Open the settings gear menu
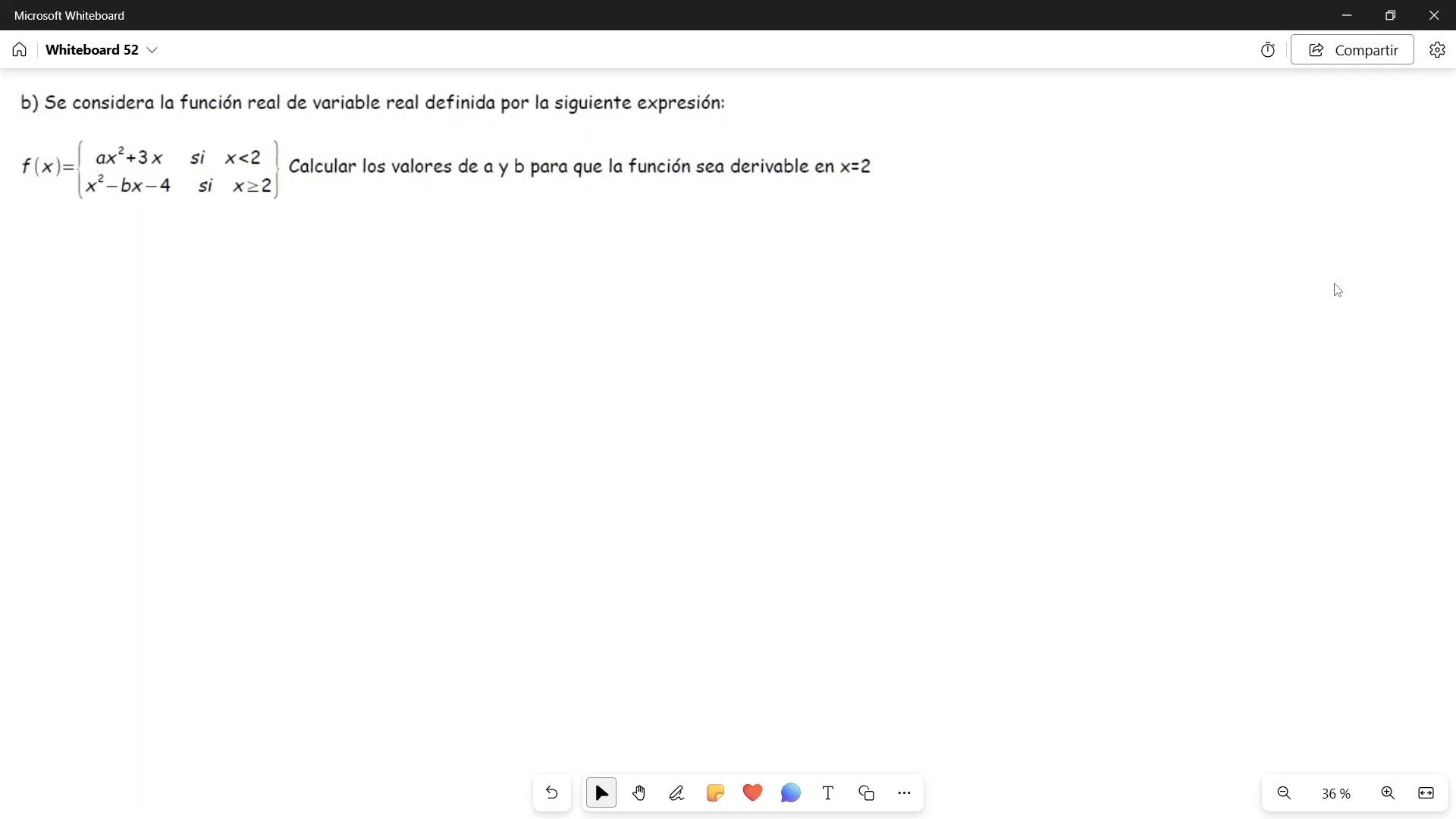Image resolution: width=1456 pixels, height=819 pixels. (x=1437, y=50)
